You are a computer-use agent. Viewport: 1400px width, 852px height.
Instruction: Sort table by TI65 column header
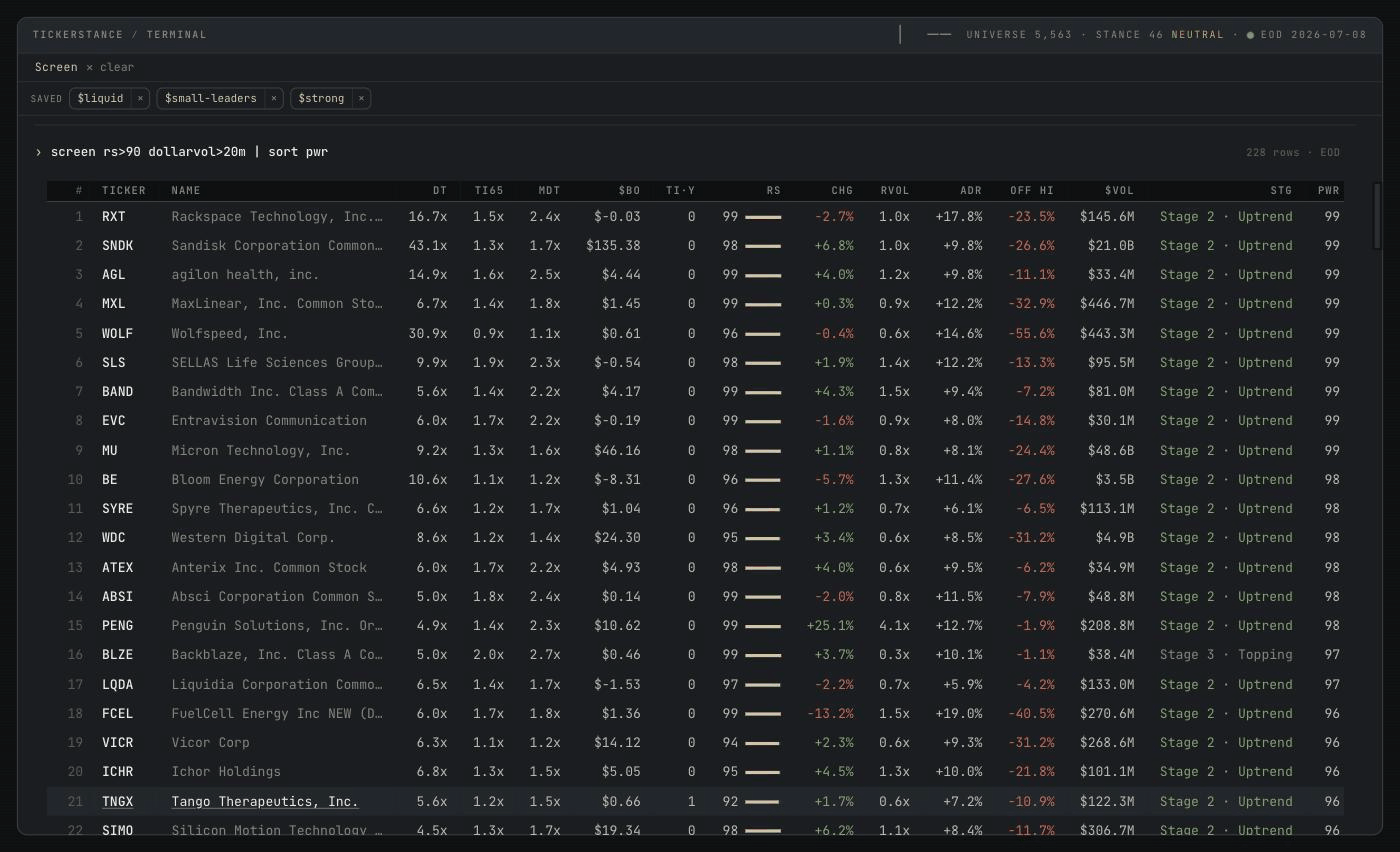489,190
